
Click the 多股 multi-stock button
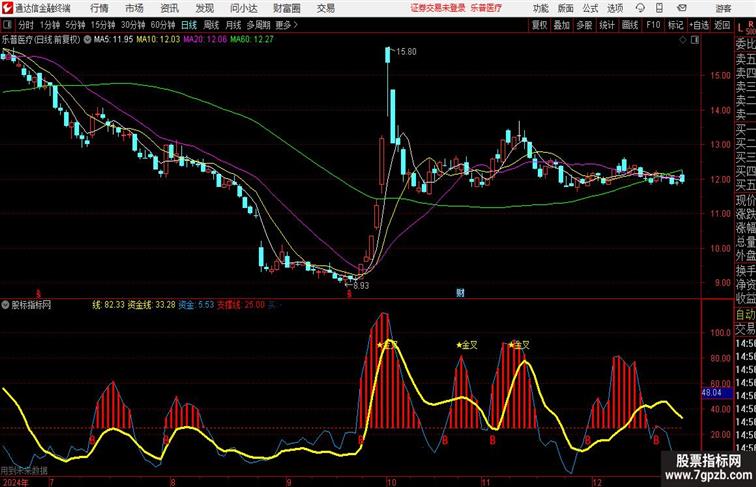coord(584,25)
